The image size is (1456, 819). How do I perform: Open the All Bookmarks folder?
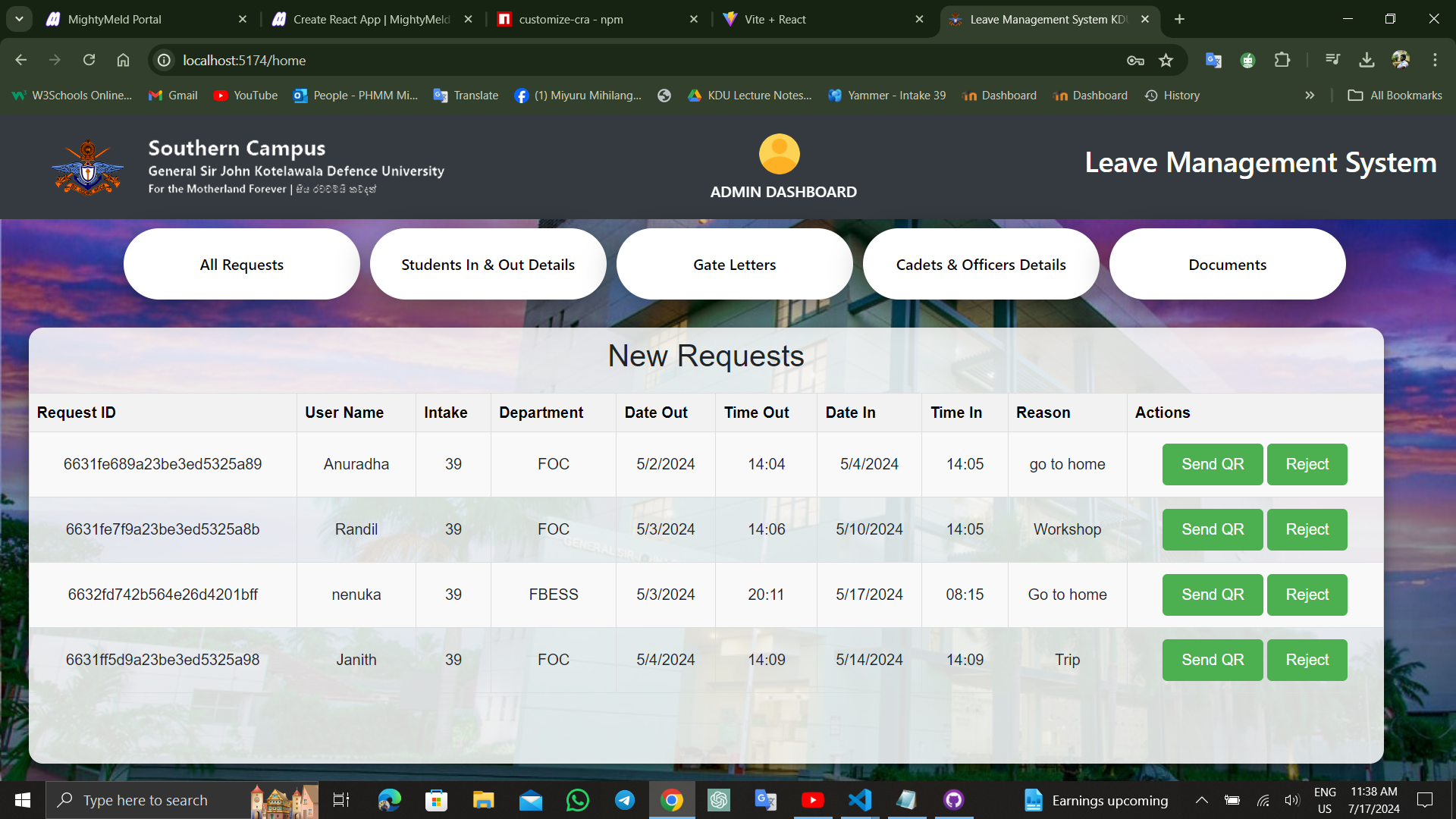click(1395, 96)
